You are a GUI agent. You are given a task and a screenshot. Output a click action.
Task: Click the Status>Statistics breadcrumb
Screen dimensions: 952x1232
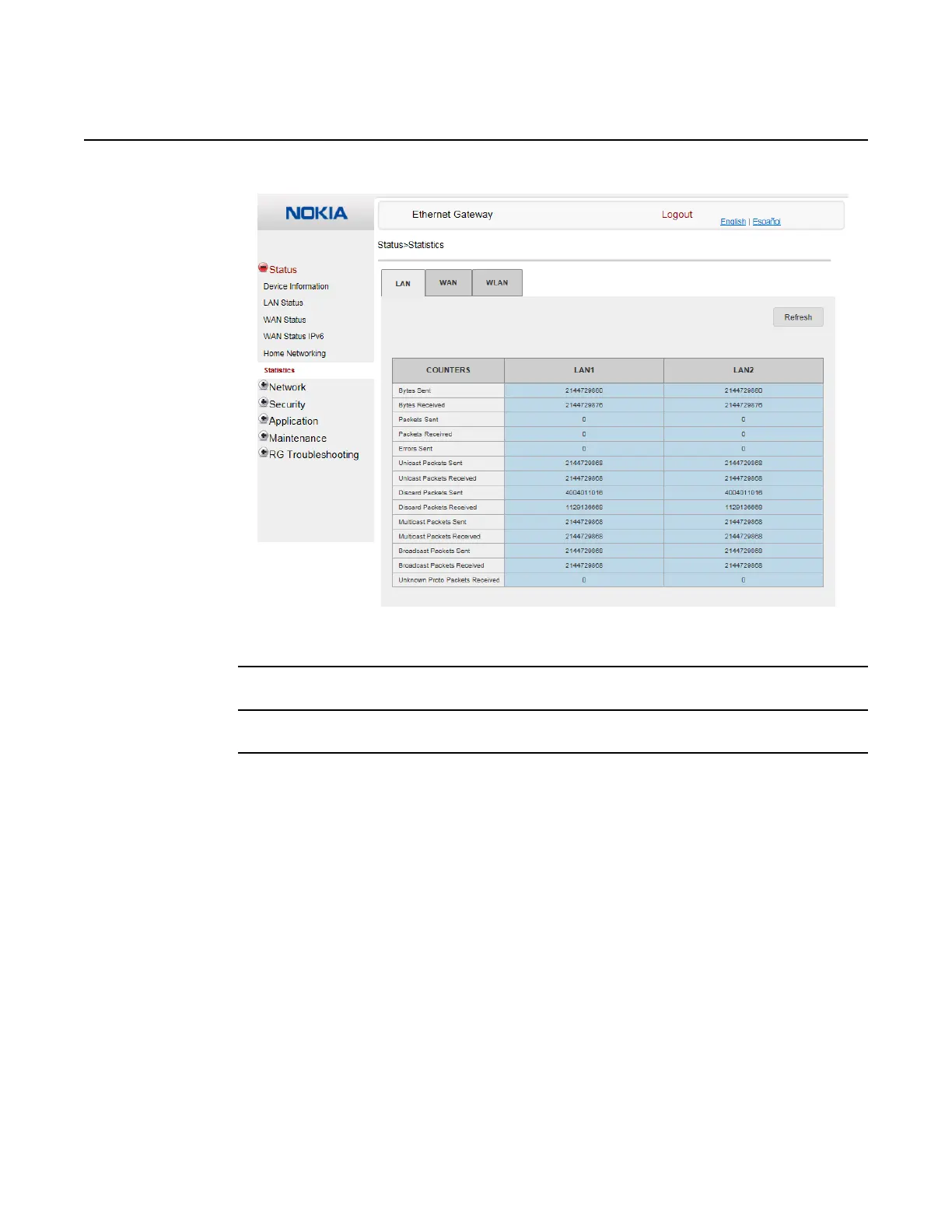(411, 245)
